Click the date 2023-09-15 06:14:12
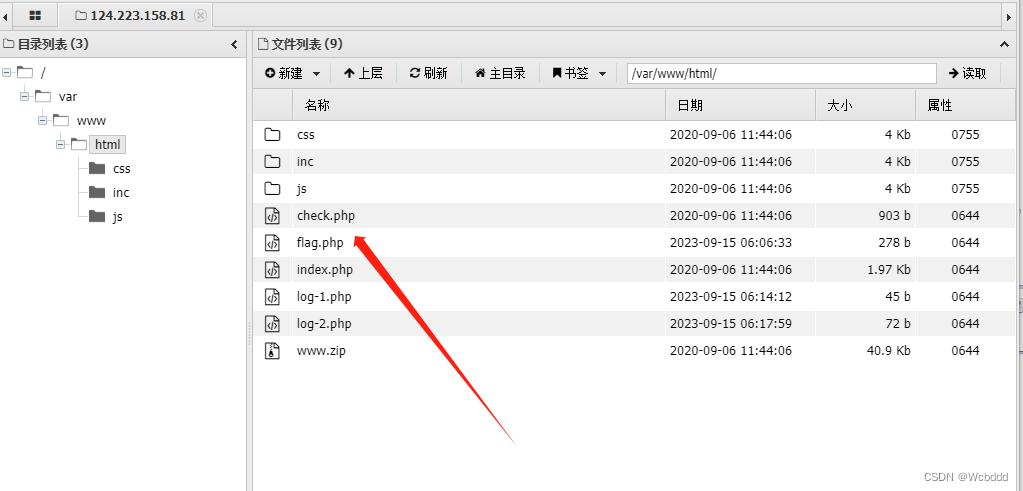This screenshot has height=491, width=1023. (731, 297)
